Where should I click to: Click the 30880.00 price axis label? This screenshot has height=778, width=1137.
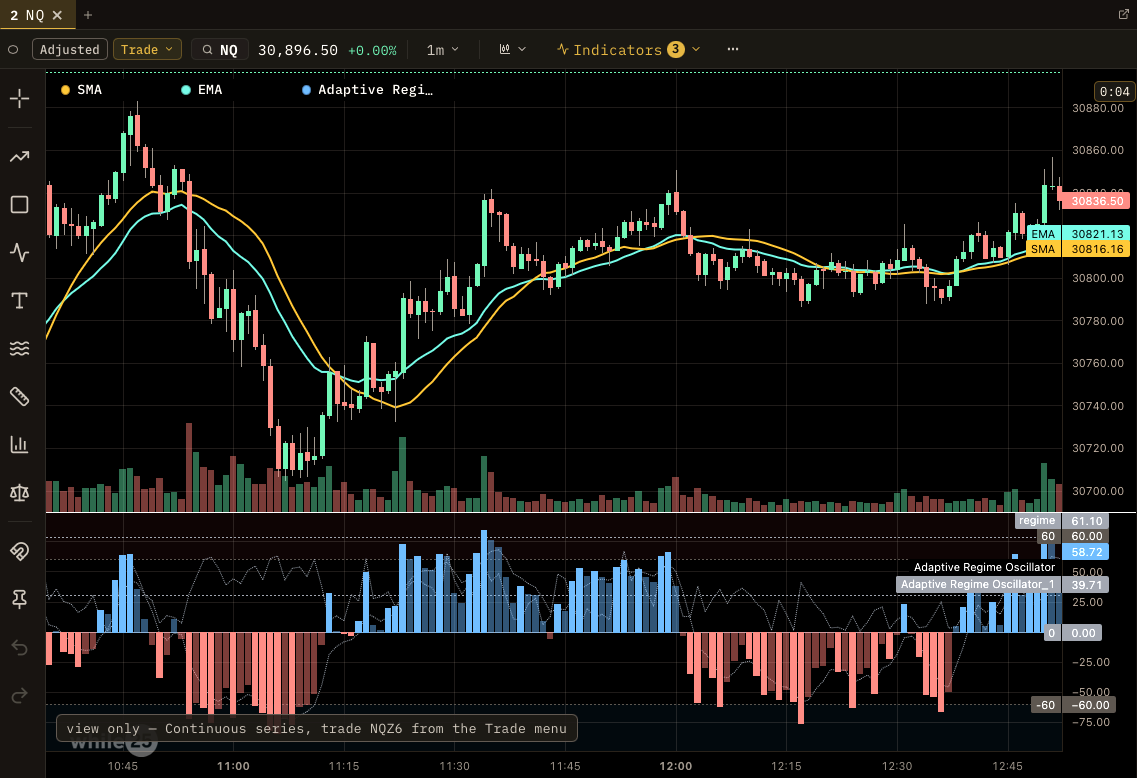tap(1097, 108)
